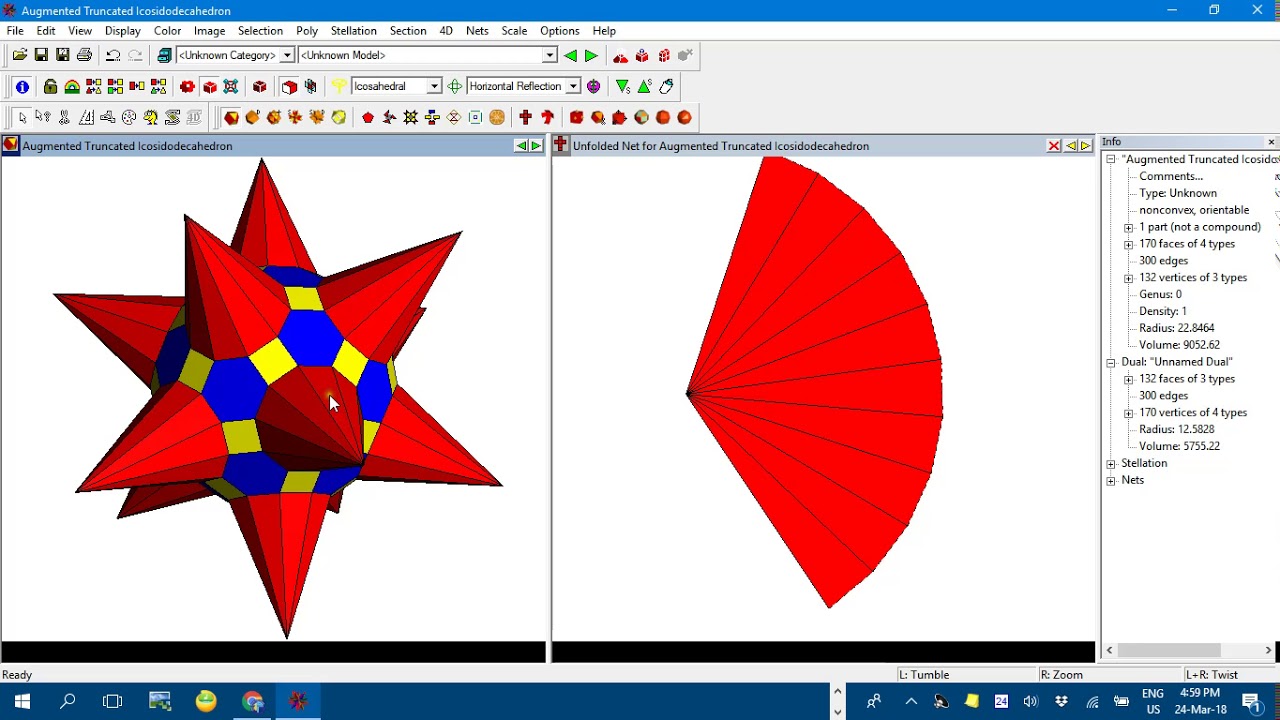Click previous-view arrow in polyhedron view header
Viewport: 1280px width, 720px height.
pos(521,146)
